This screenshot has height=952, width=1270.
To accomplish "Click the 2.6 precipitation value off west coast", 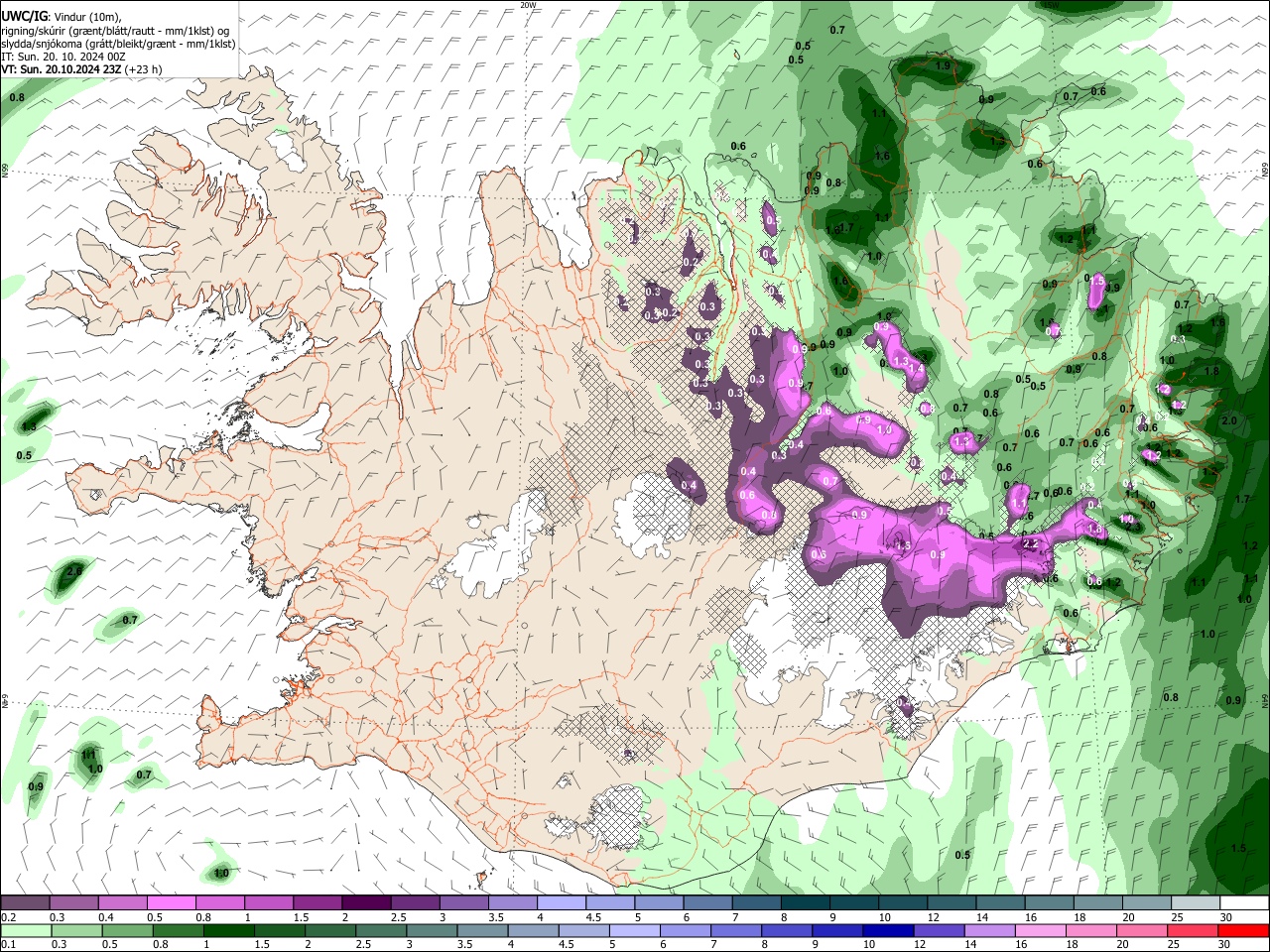I will point(73,572).
